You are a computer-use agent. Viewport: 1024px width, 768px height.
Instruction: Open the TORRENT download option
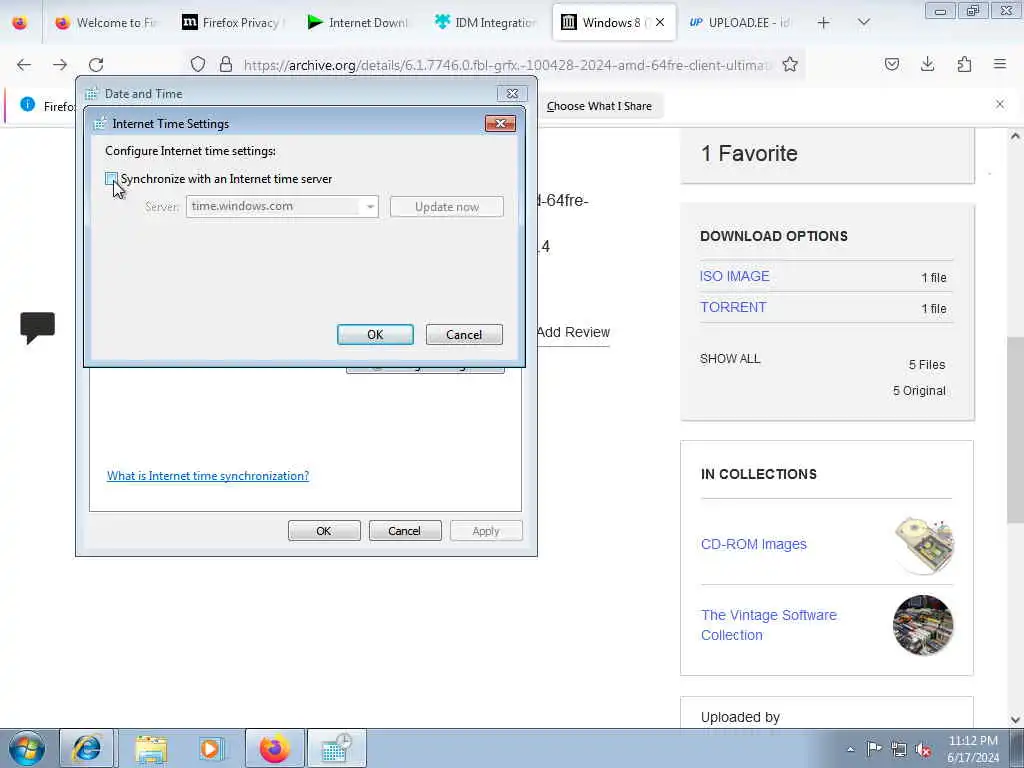click(x=733, y=307)
